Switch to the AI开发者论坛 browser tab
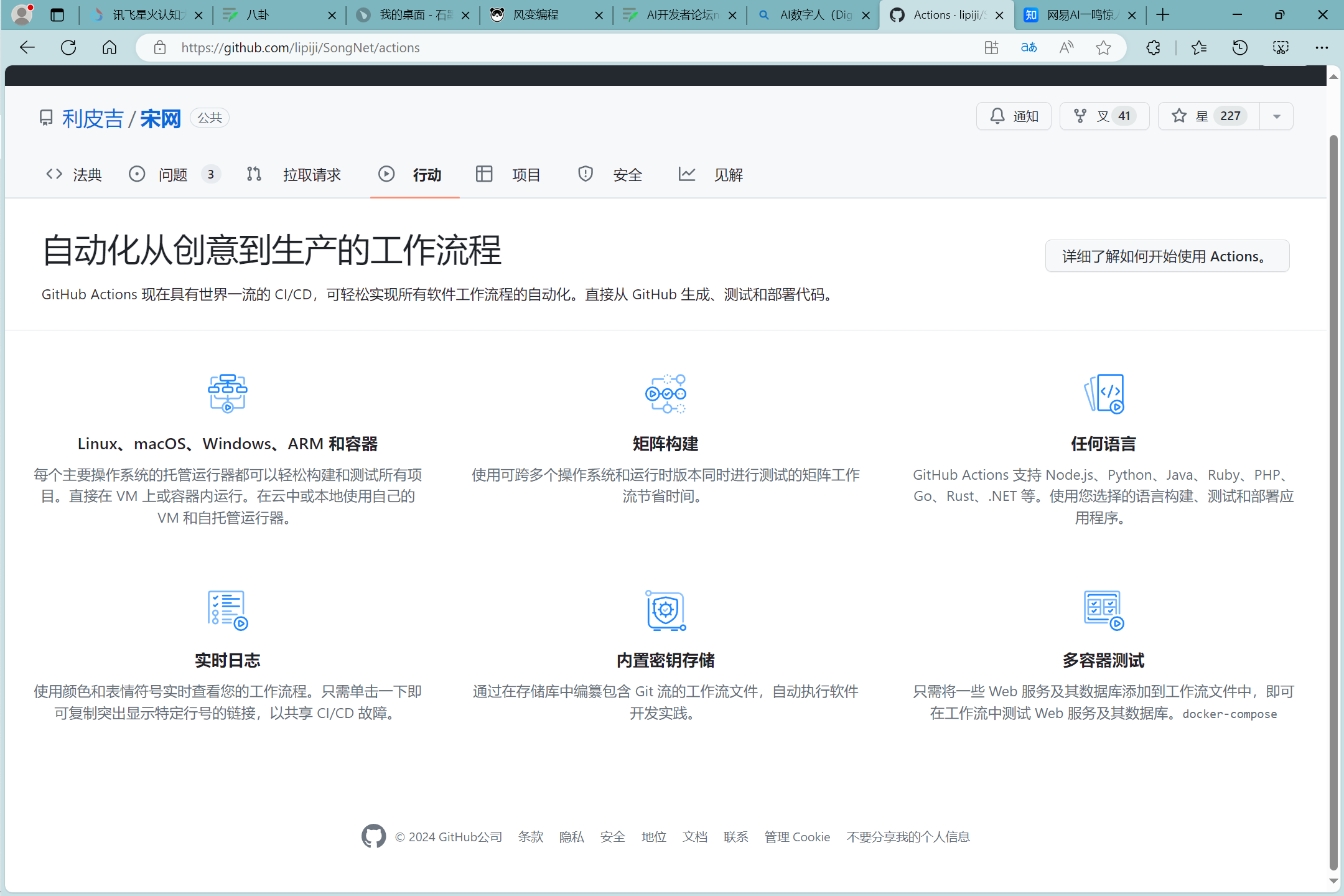The width and height of the screenshot is (1344, 896). coord(681,15)
